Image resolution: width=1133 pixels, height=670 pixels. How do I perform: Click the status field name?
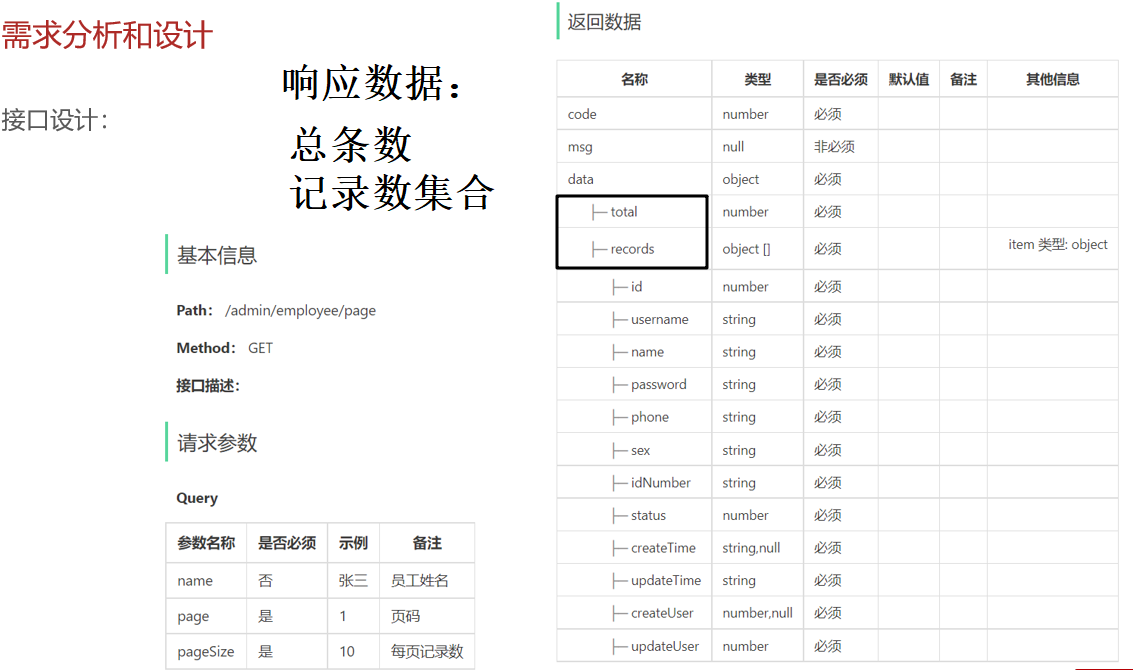(648, 515)
